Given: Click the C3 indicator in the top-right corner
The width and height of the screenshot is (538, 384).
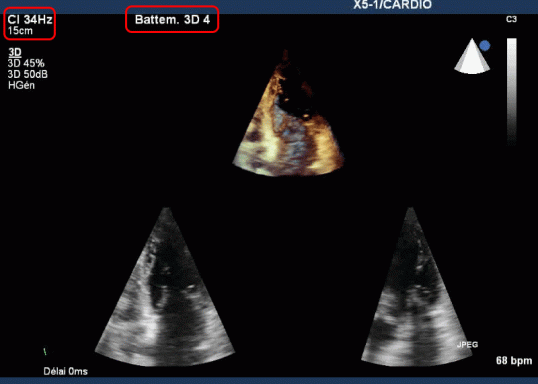Looking at the screenshot, I should (x=511, y=19).
